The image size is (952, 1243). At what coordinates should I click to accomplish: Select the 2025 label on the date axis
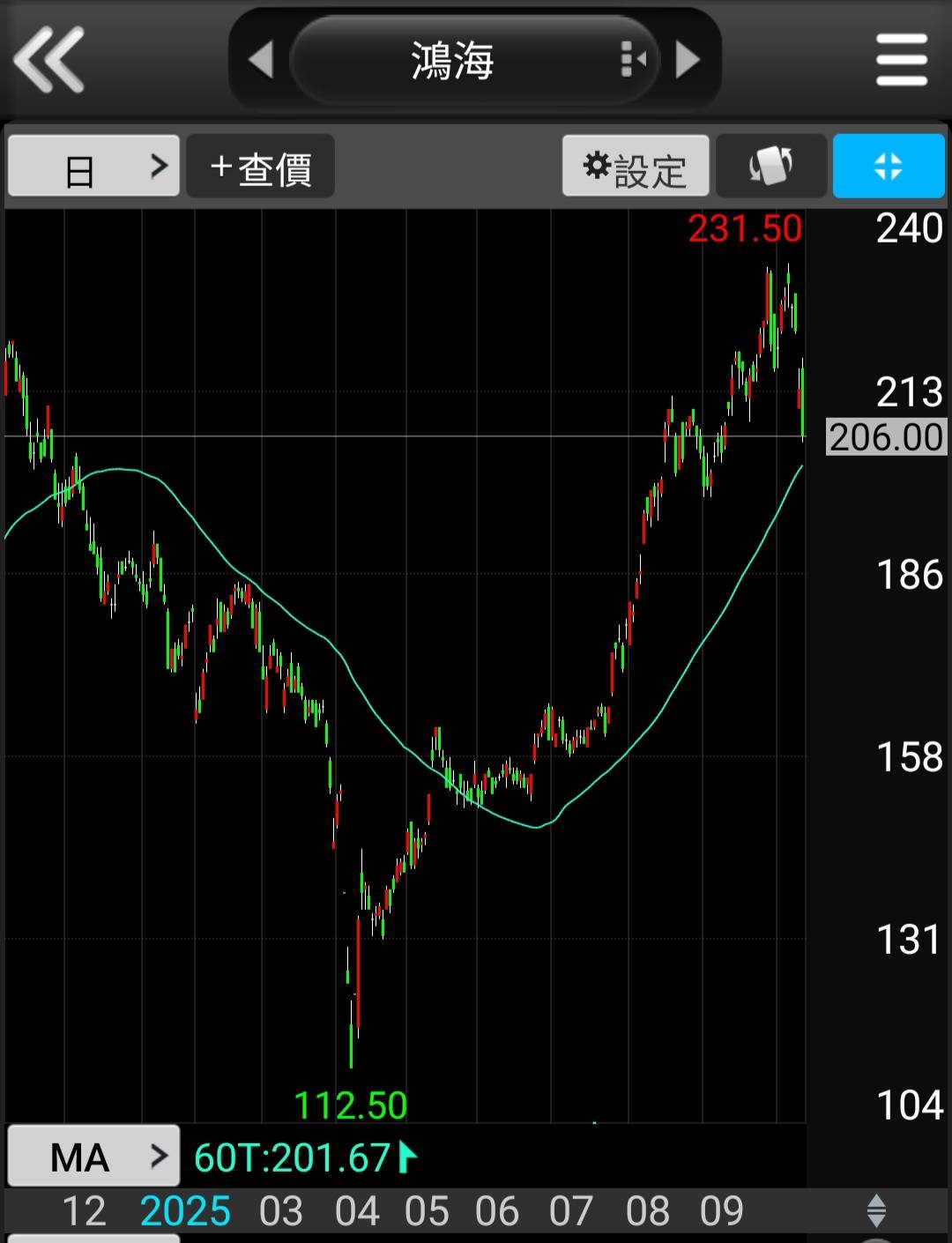click(x=185, y=1211)
